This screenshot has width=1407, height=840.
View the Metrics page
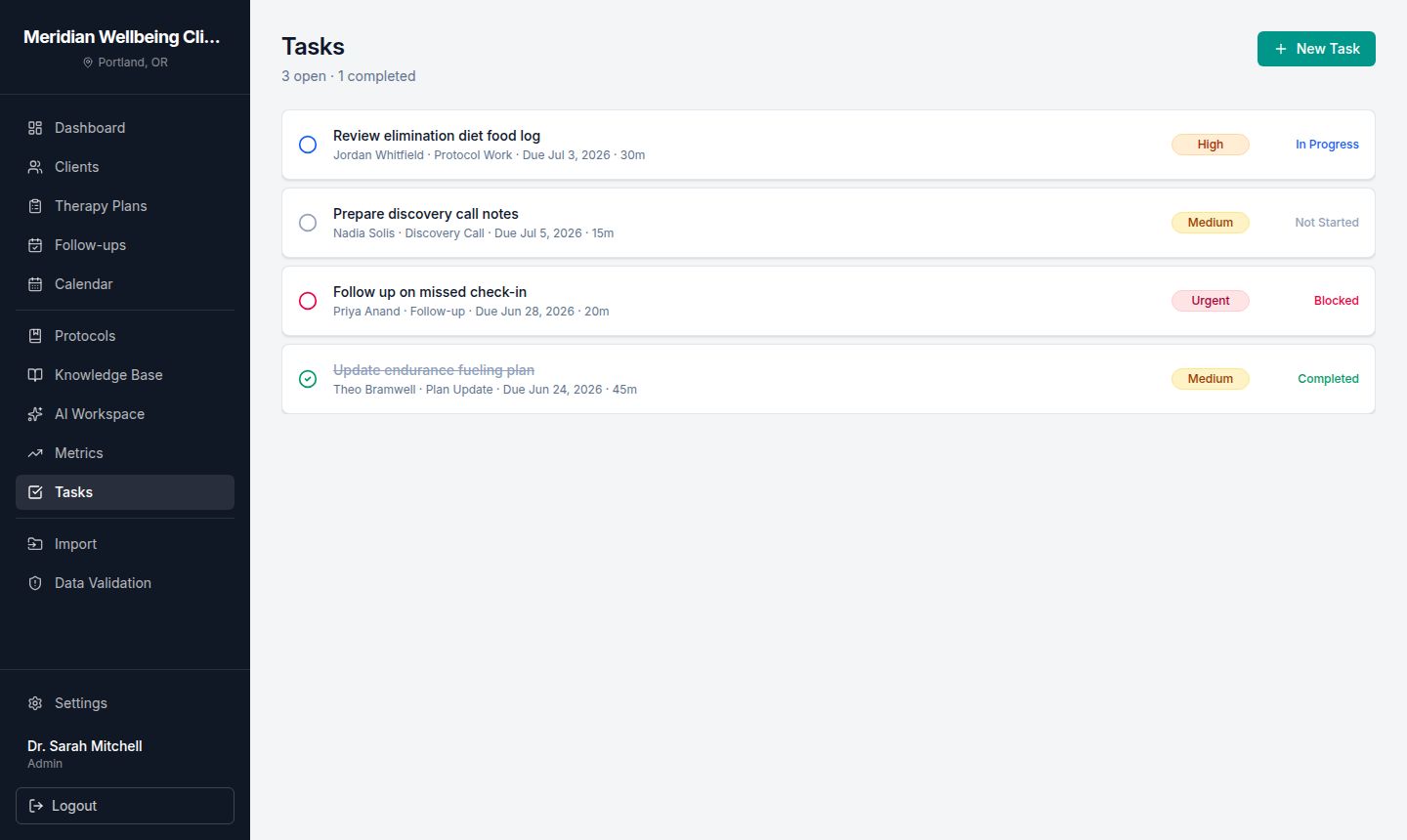125,453
